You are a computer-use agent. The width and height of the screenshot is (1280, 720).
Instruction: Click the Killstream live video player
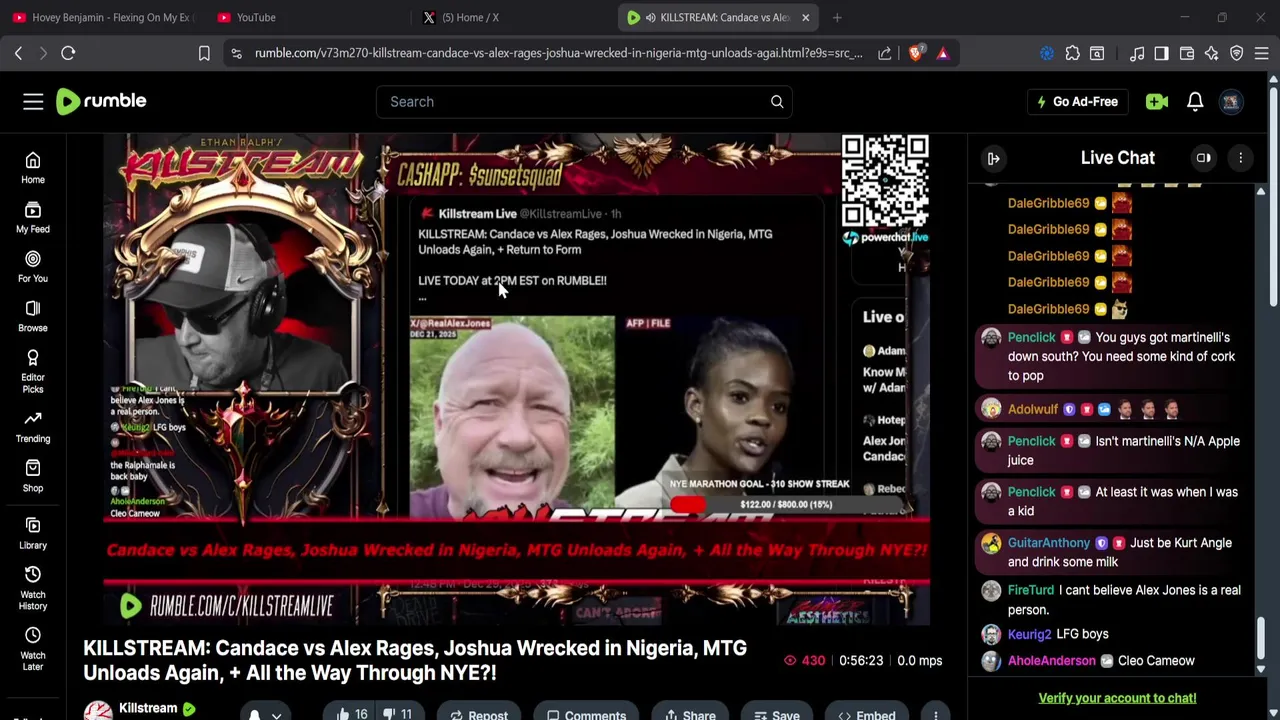517,380
